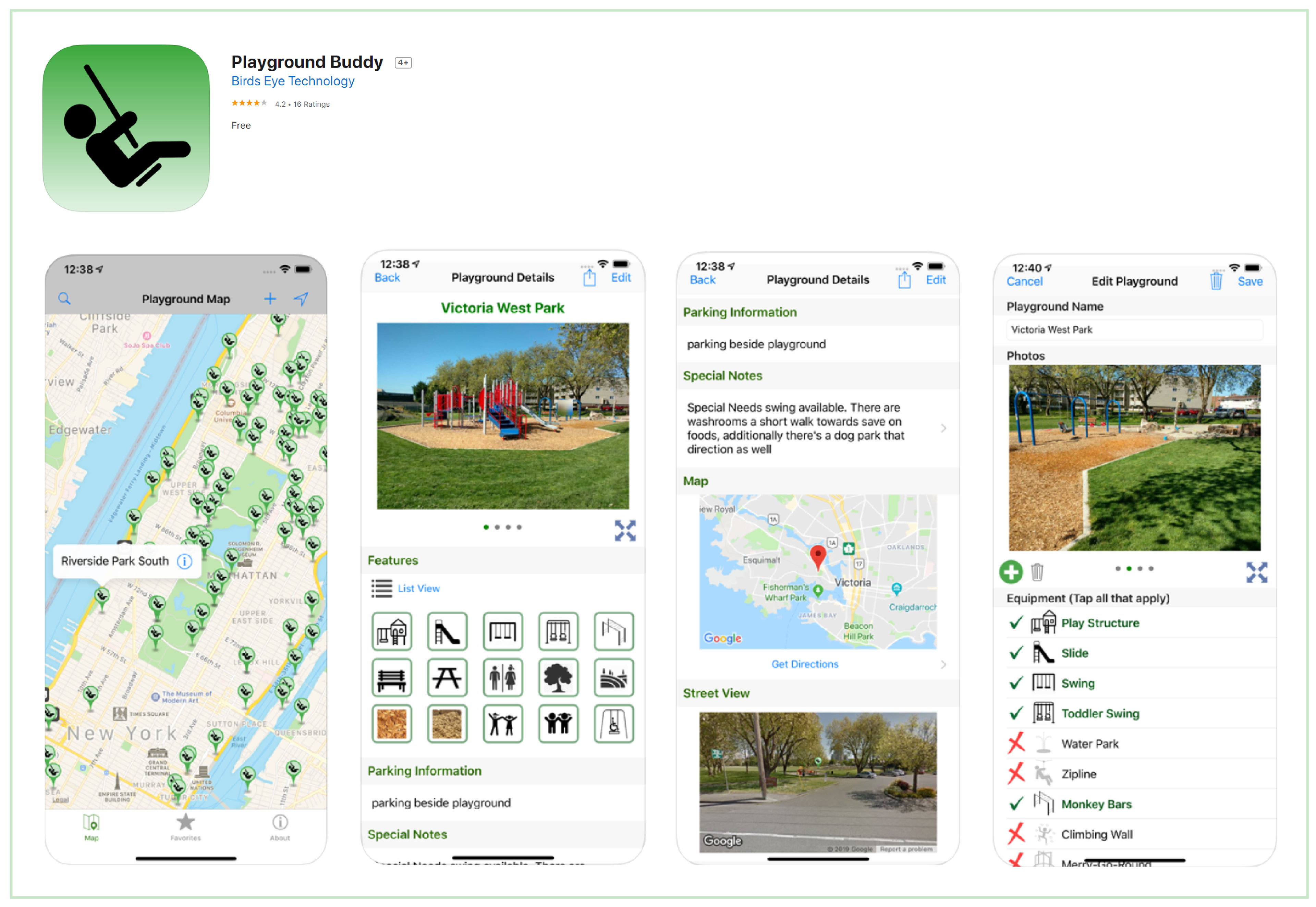Click the Playground Buddy app icon
Image resolution: width=1316 pixels, height=907 pixels.
126,129
